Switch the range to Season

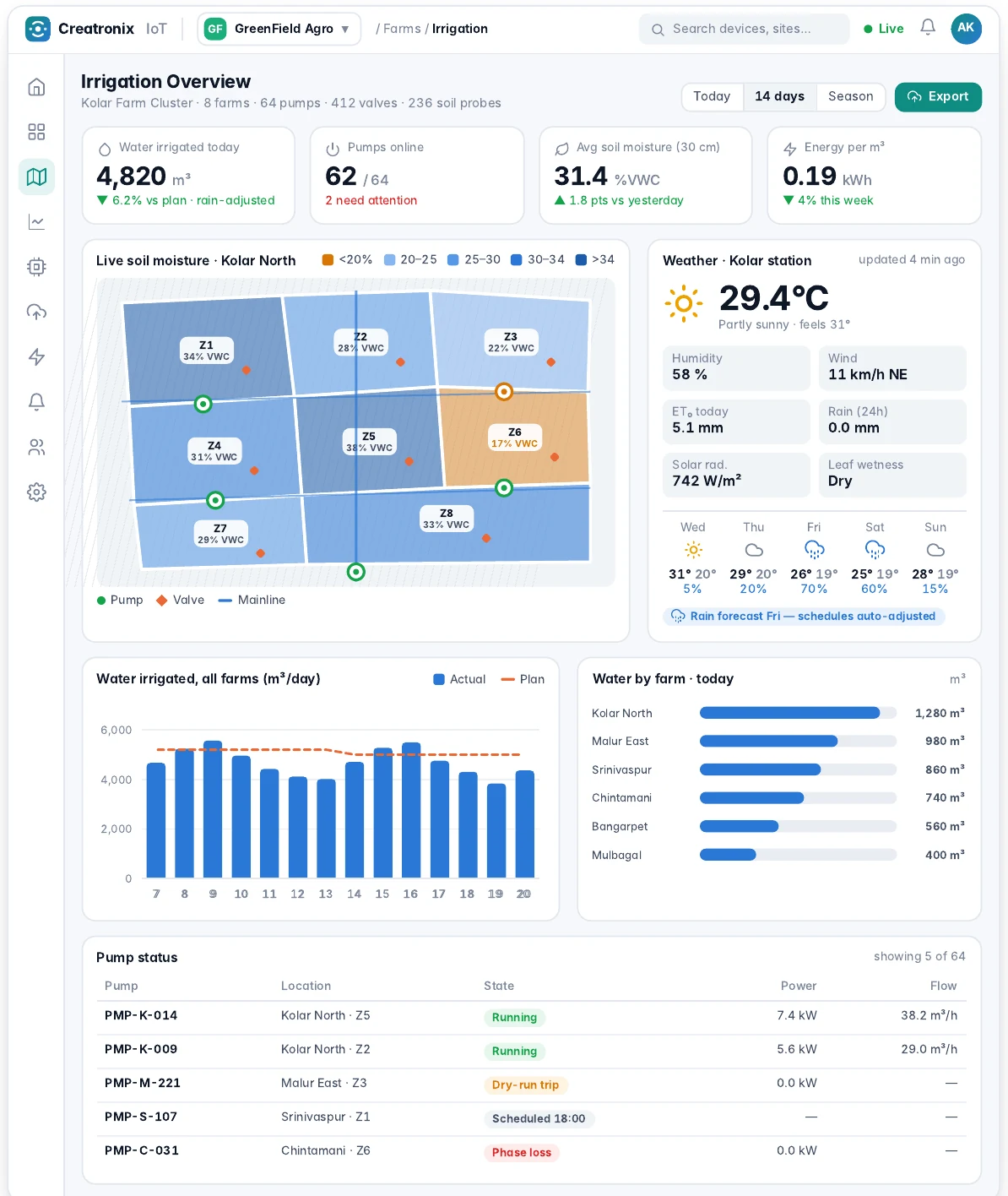[x=850, y=96]
